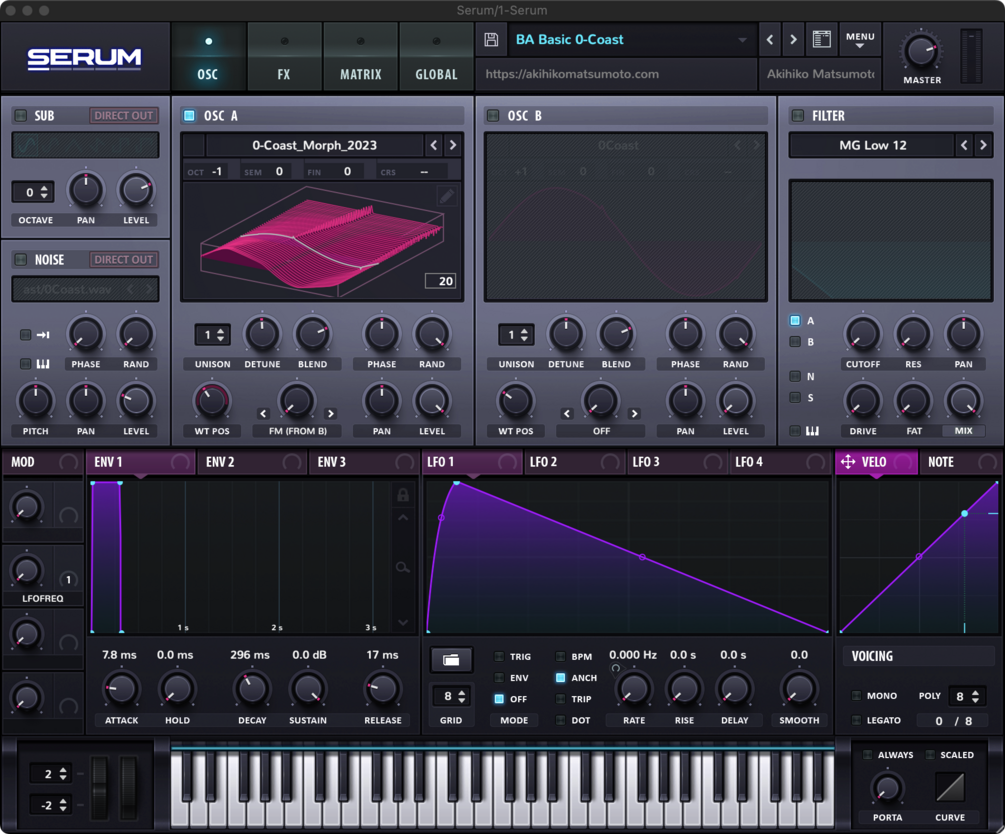Viewport: 1005px width, 834px height.
Task: Change pitch bend up range stepper
Action: [x=63, y=774]
